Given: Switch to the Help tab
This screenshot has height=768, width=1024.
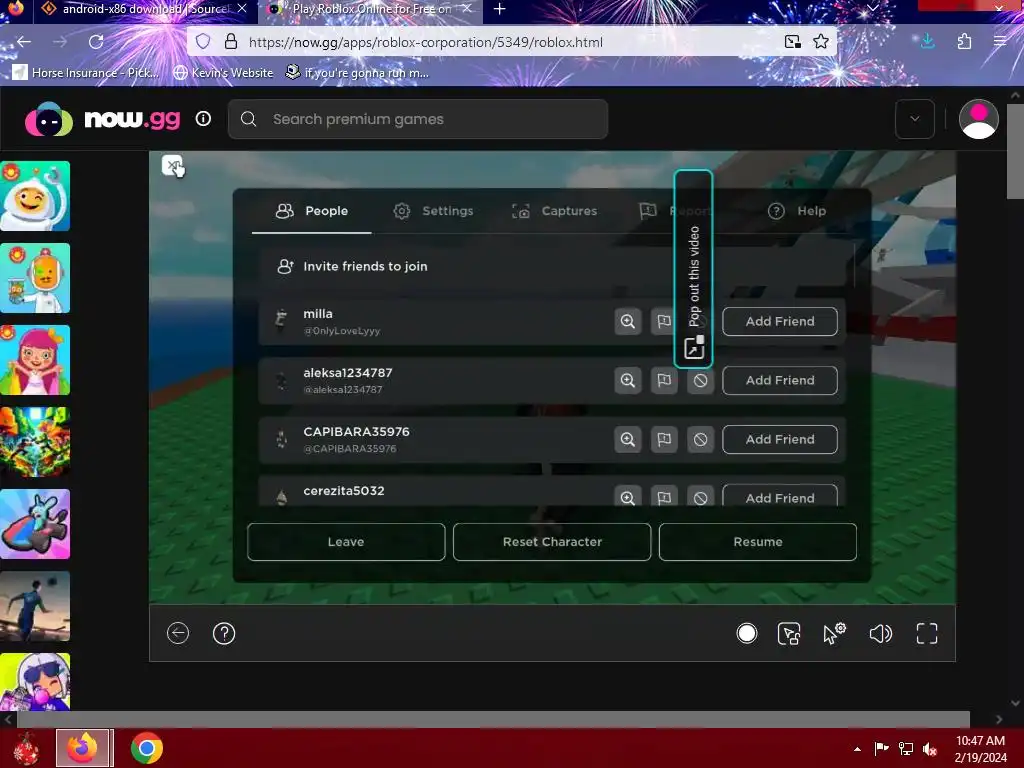Looking at the screenshot, I should [x=797, y=211].
